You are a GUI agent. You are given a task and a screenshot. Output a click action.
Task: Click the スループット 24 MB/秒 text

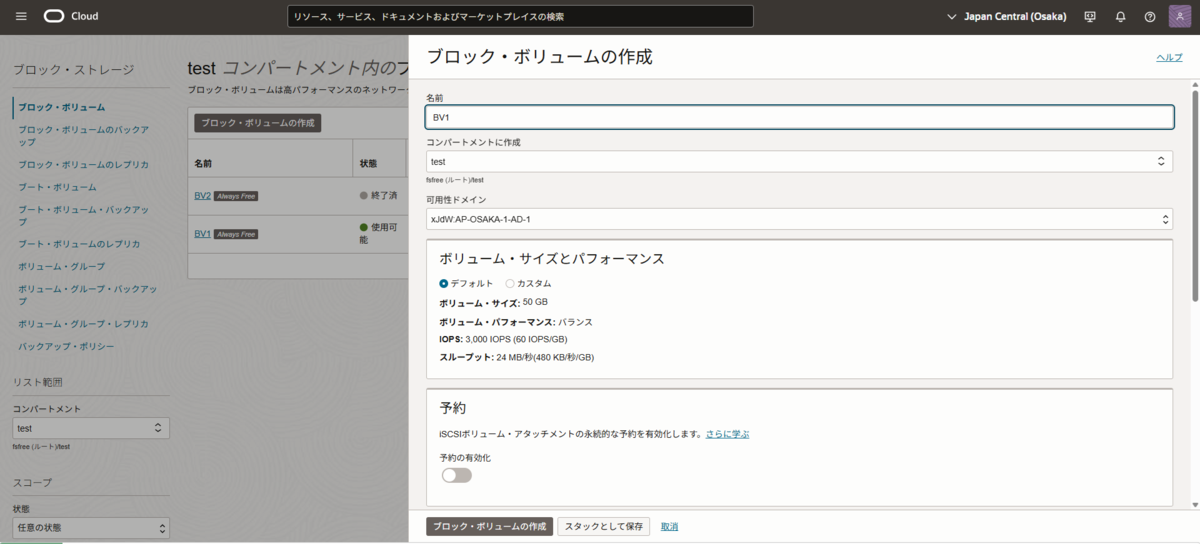517,357
